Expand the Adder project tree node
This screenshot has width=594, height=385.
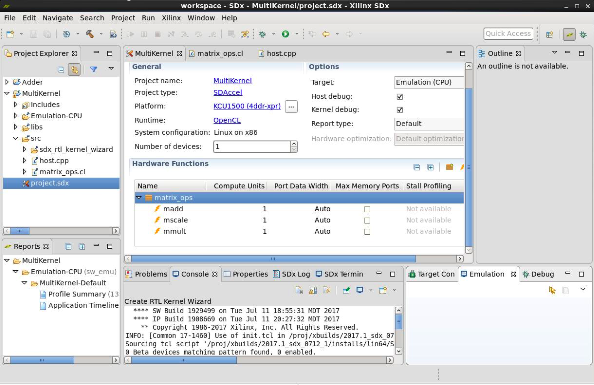7,82
